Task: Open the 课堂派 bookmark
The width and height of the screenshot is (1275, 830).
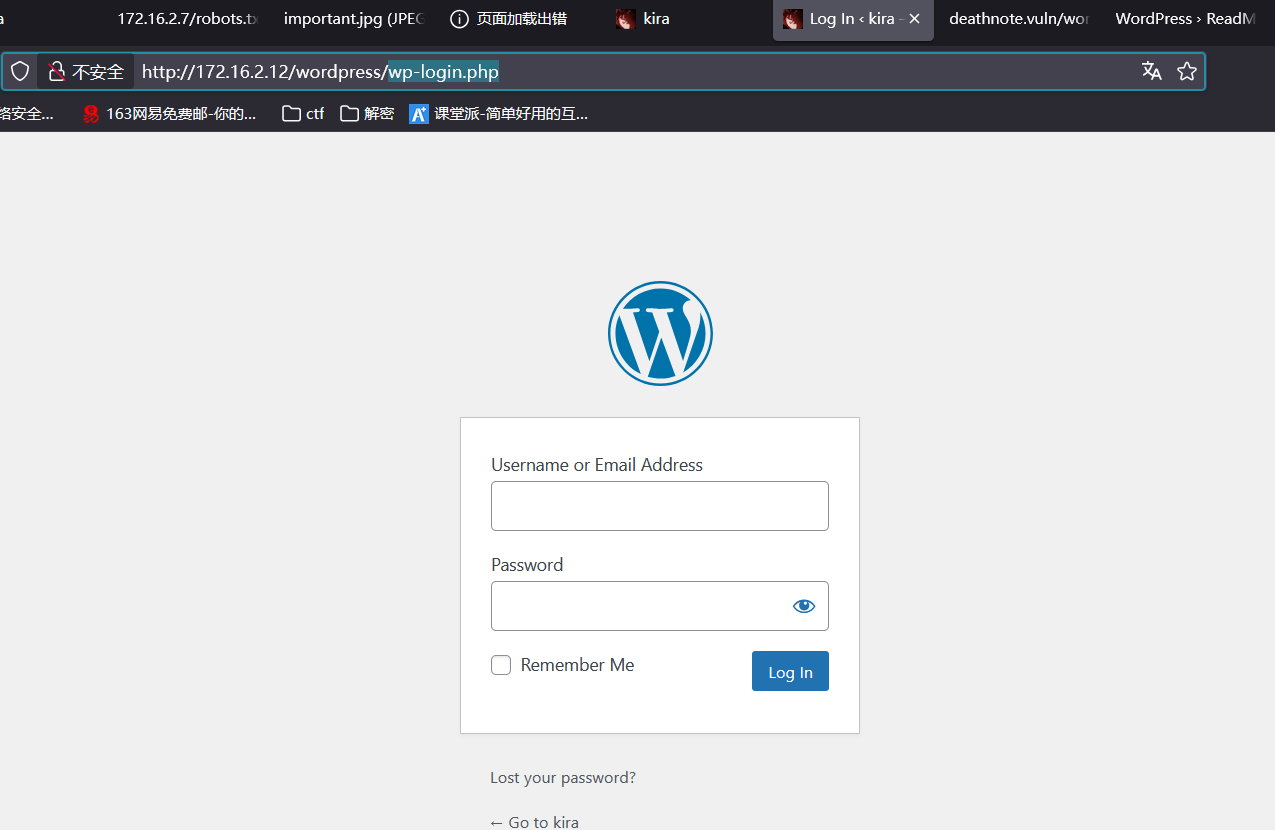Action: (498, 114)
